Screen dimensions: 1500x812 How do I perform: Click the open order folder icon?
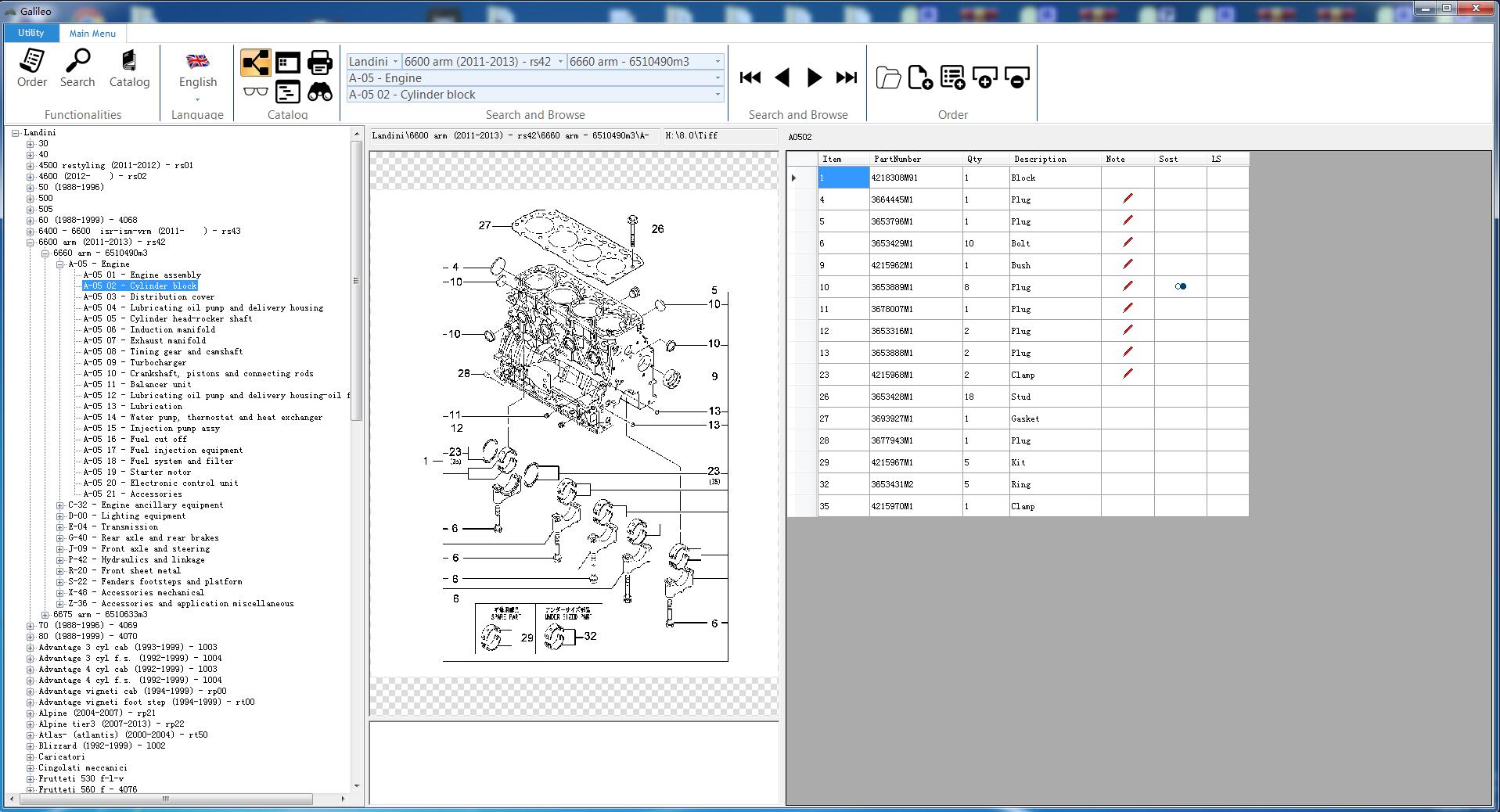click(x=888, y=77)
